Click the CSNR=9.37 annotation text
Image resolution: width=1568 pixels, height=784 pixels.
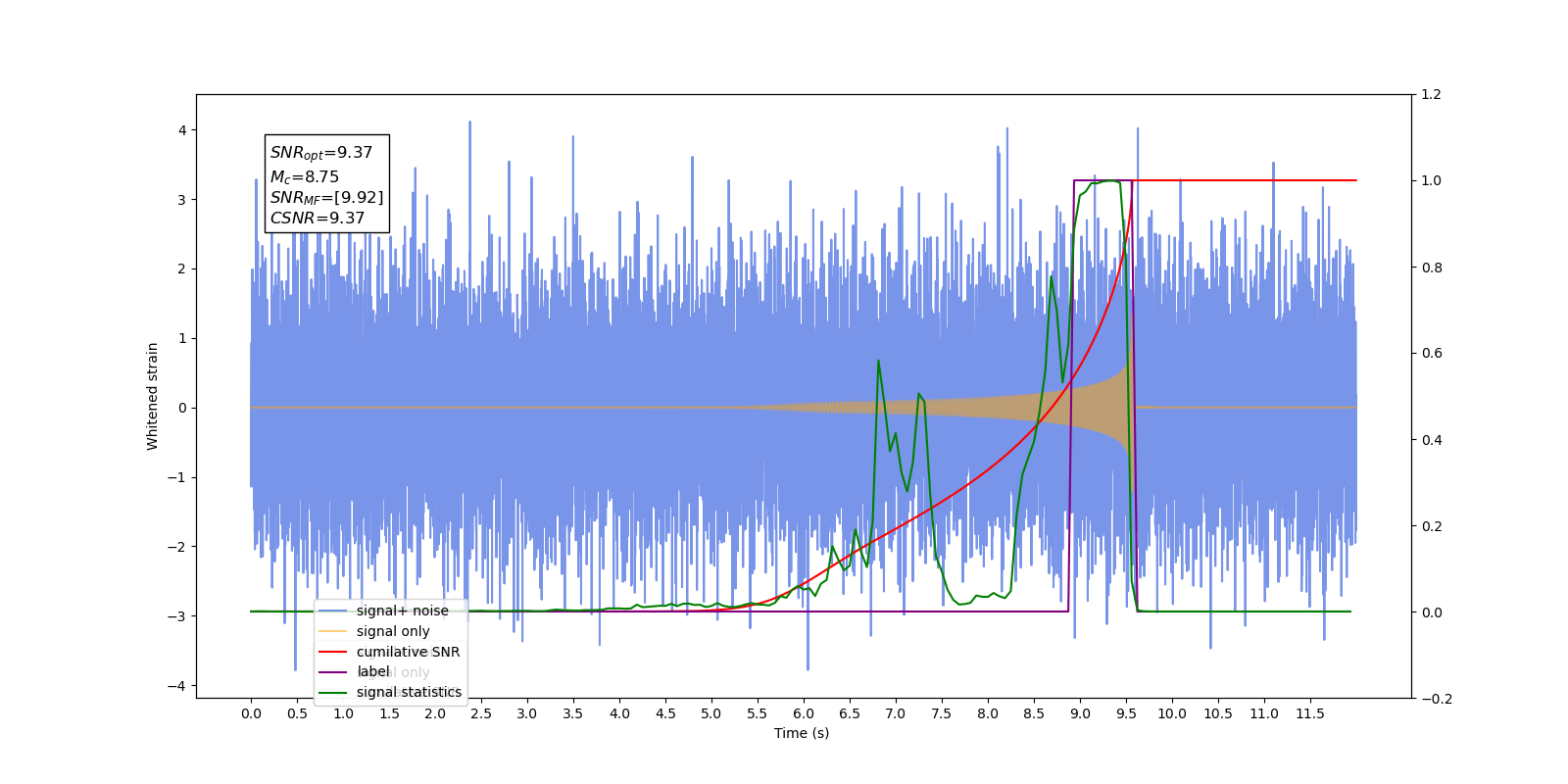tap(318, 219)
